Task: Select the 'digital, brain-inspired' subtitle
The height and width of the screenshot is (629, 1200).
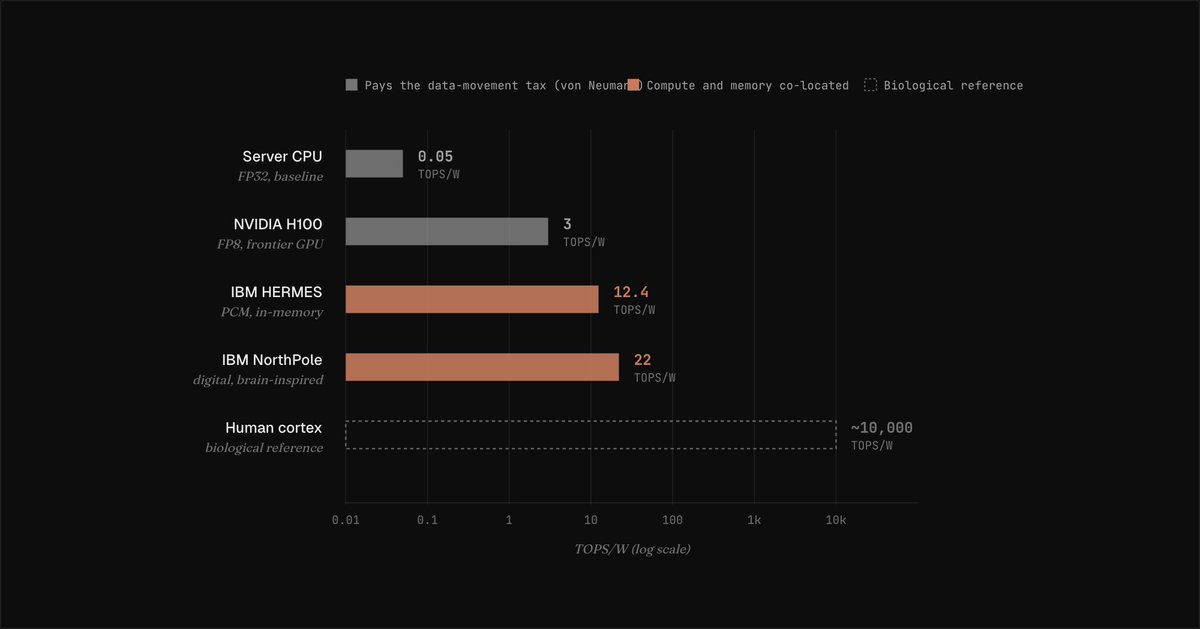Action: [x=258, y=380]
